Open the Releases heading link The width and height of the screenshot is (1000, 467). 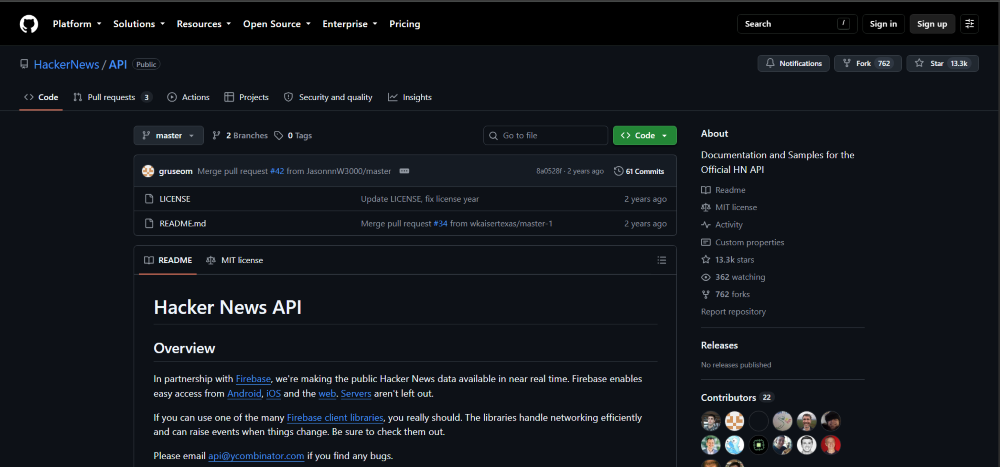[719, 345]
